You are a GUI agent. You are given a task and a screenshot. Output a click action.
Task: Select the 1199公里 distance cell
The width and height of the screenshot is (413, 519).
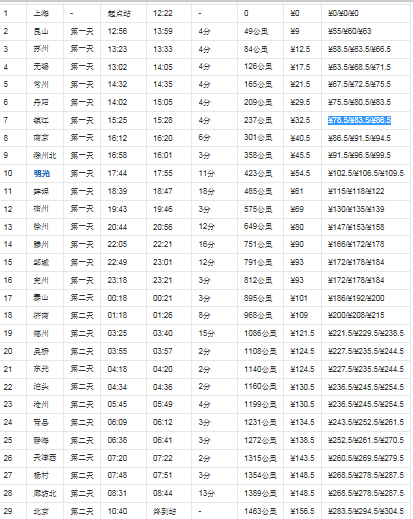point(260,404)
